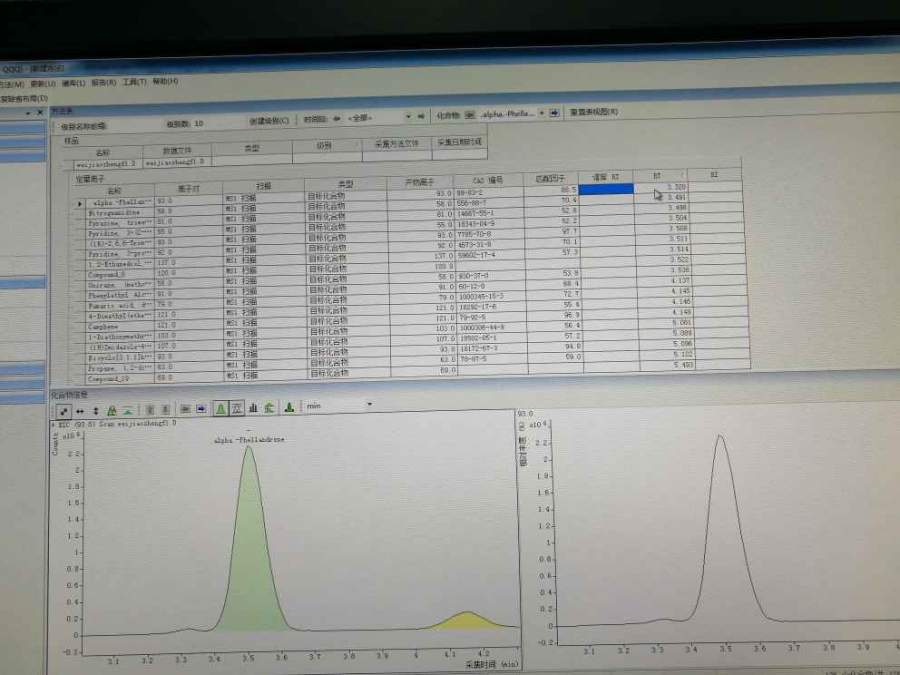Click the previous compound arrow beside 化合物
Screen dimensions: 900x675
(470, 115)
